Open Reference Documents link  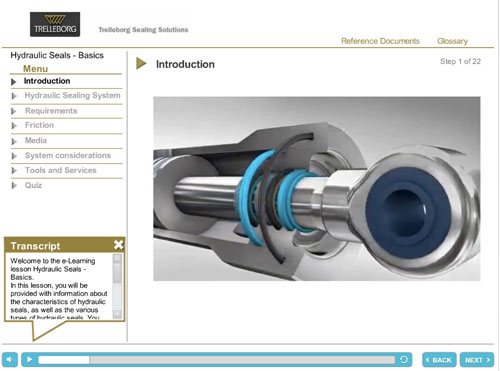tap(380, 41)
